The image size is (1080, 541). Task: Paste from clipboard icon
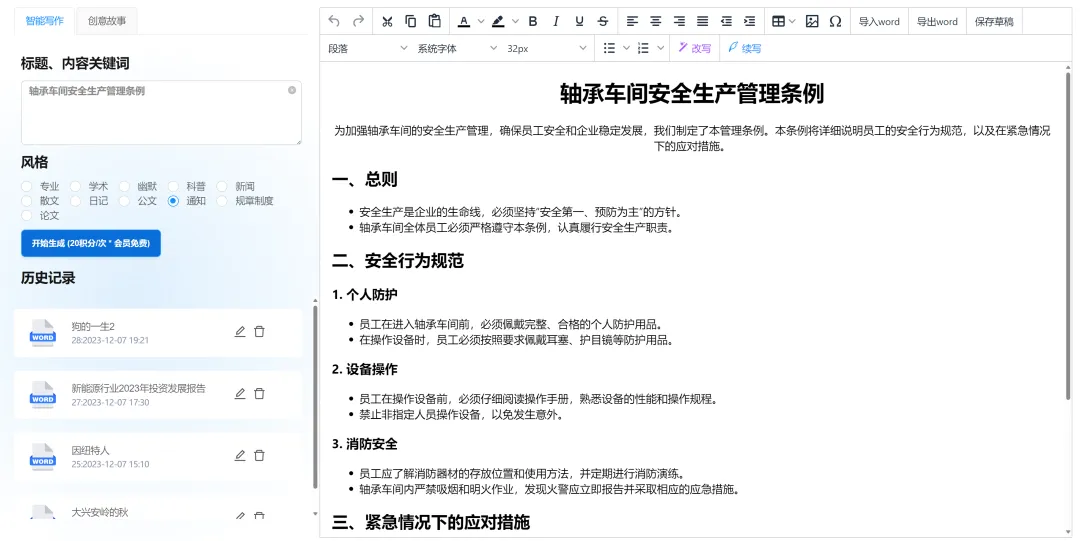pyautogui.click(x=435, y=21)
